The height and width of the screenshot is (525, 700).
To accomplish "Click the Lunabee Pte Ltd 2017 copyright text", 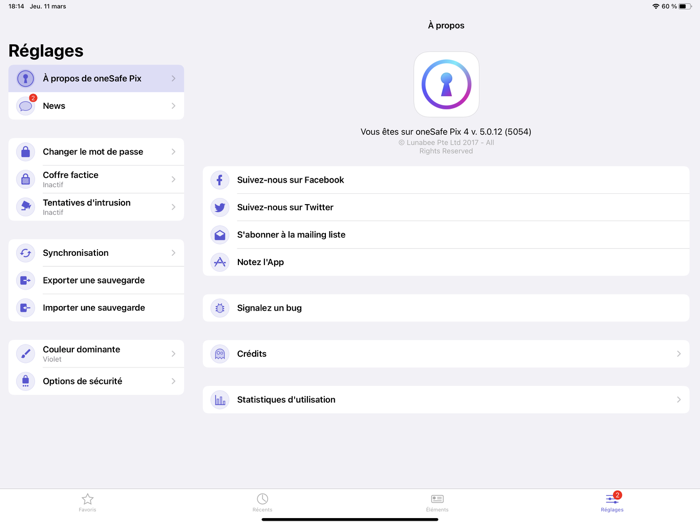I will [x=446, y=147].
